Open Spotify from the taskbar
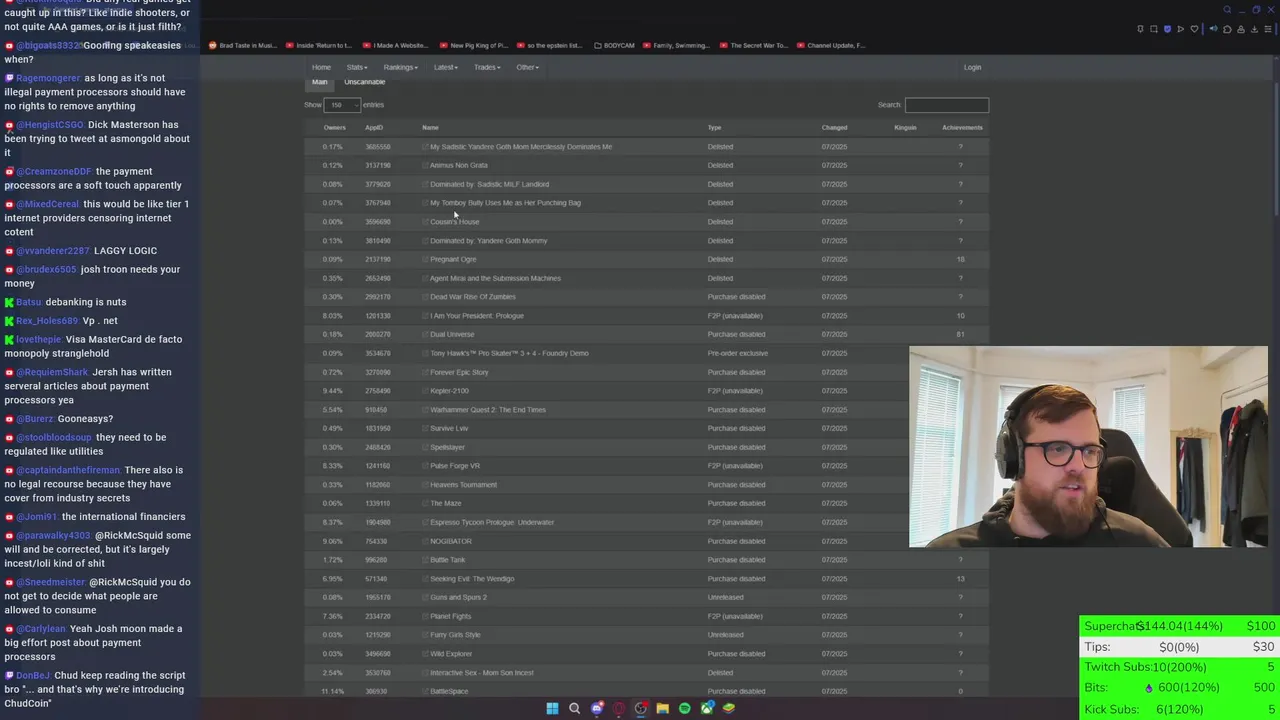 tap(685, 708)
